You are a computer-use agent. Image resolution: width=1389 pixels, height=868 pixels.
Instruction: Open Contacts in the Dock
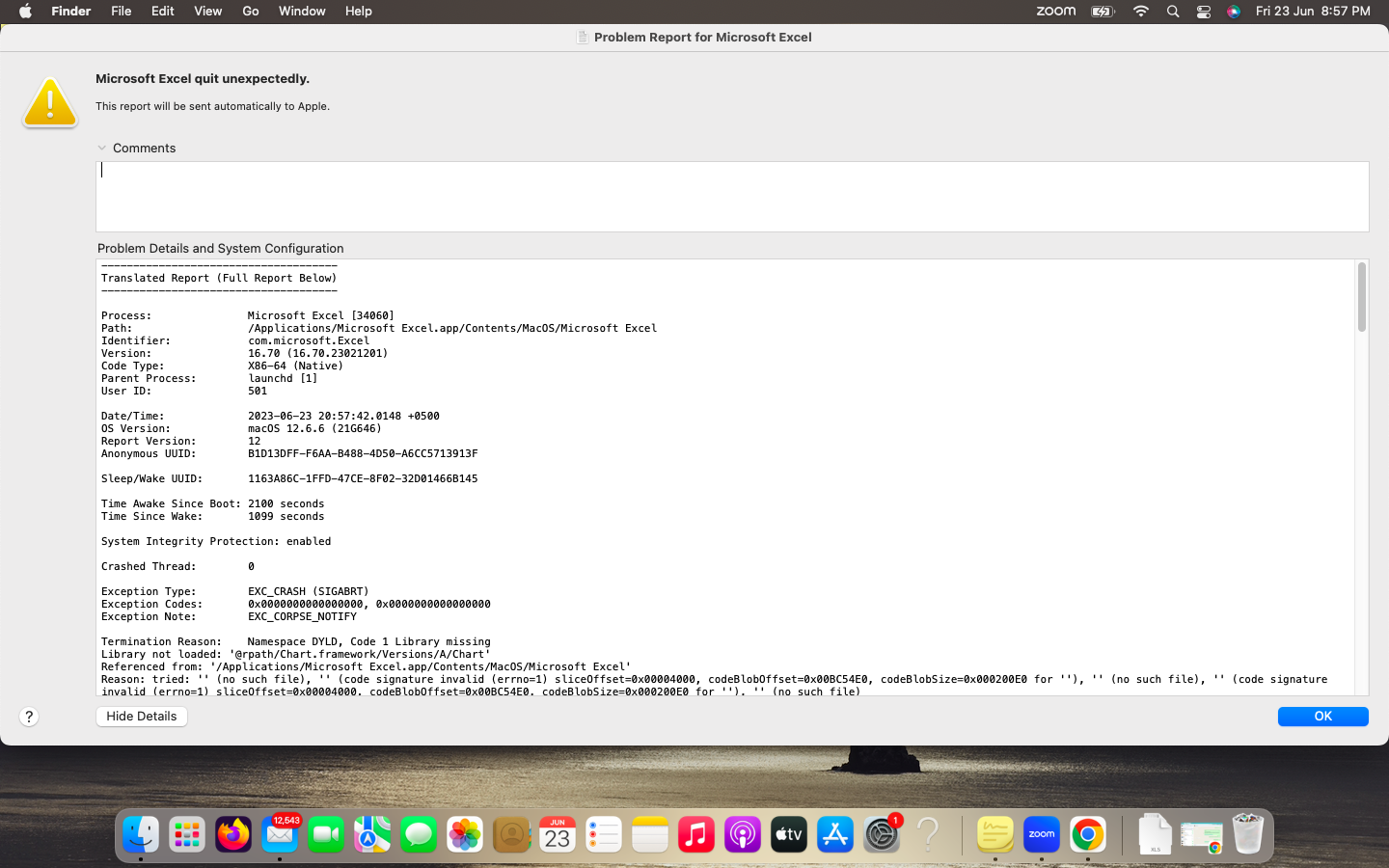coord(511,834)
